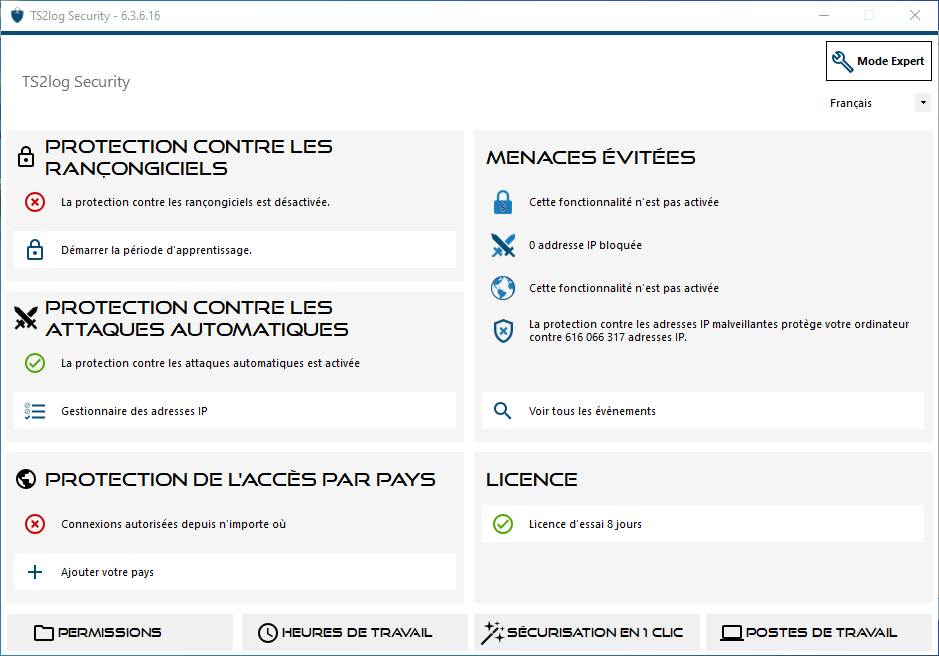
Task: Click the blue ransomware lock icon in Menaces évitées
Action: click(x=503, y=202)
